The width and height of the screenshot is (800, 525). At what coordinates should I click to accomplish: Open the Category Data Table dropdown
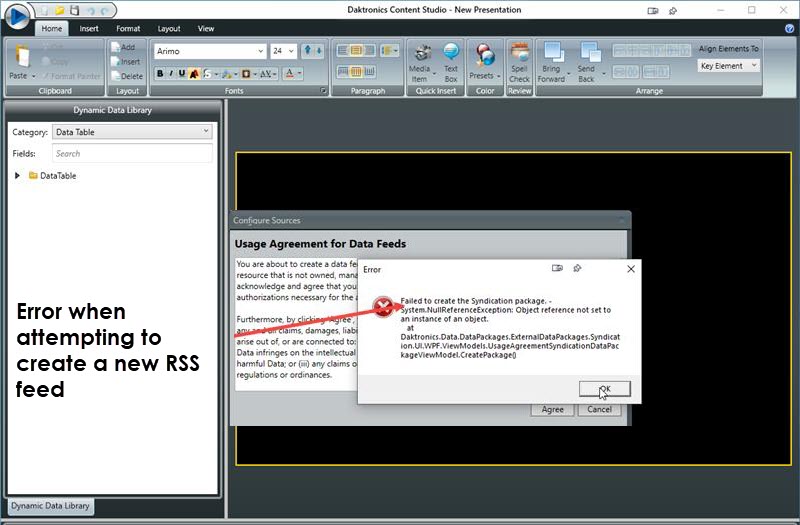click(132, 132)
